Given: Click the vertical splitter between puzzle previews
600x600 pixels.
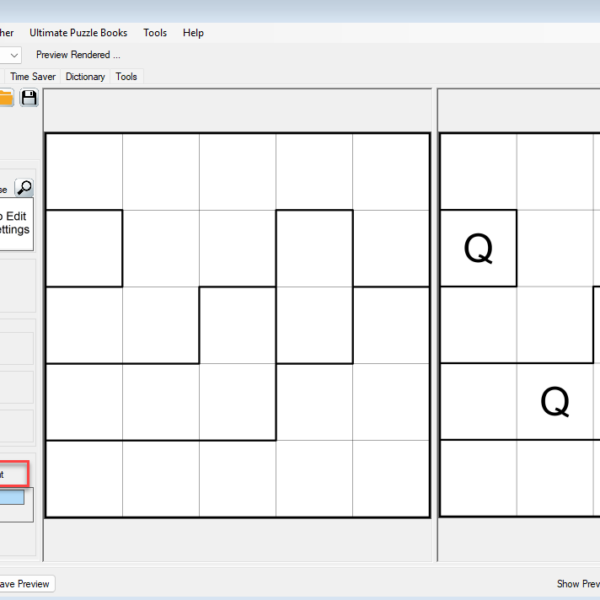Looking at the screenshot, I should pyautogui.click(x=434, y=325).
